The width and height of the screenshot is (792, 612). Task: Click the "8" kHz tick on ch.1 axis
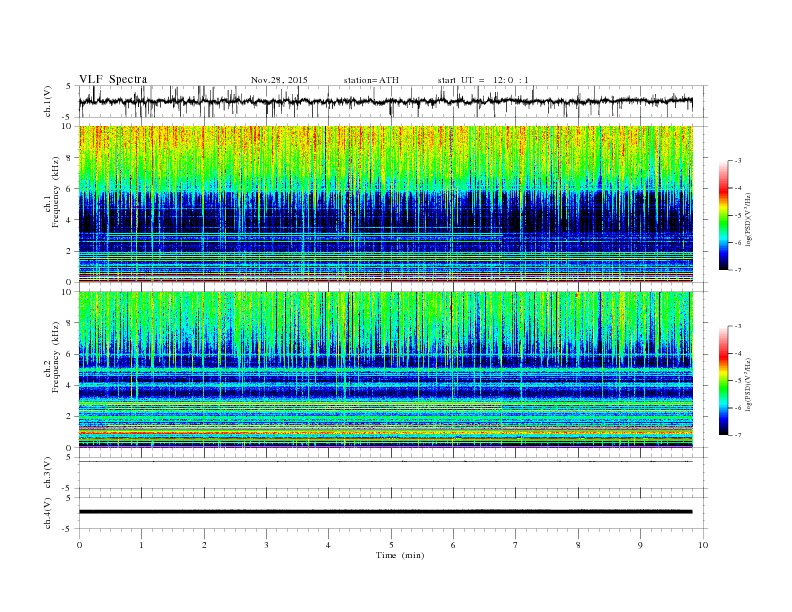pos(70,158)
